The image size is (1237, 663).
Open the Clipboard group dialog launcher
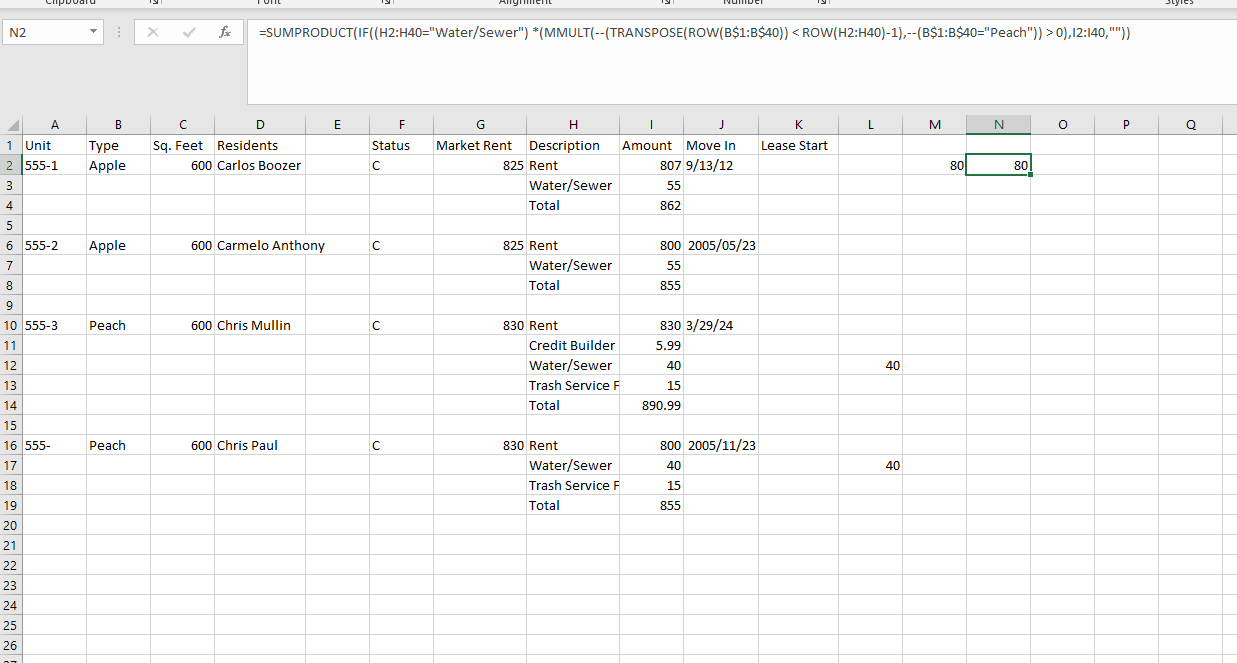153,3
